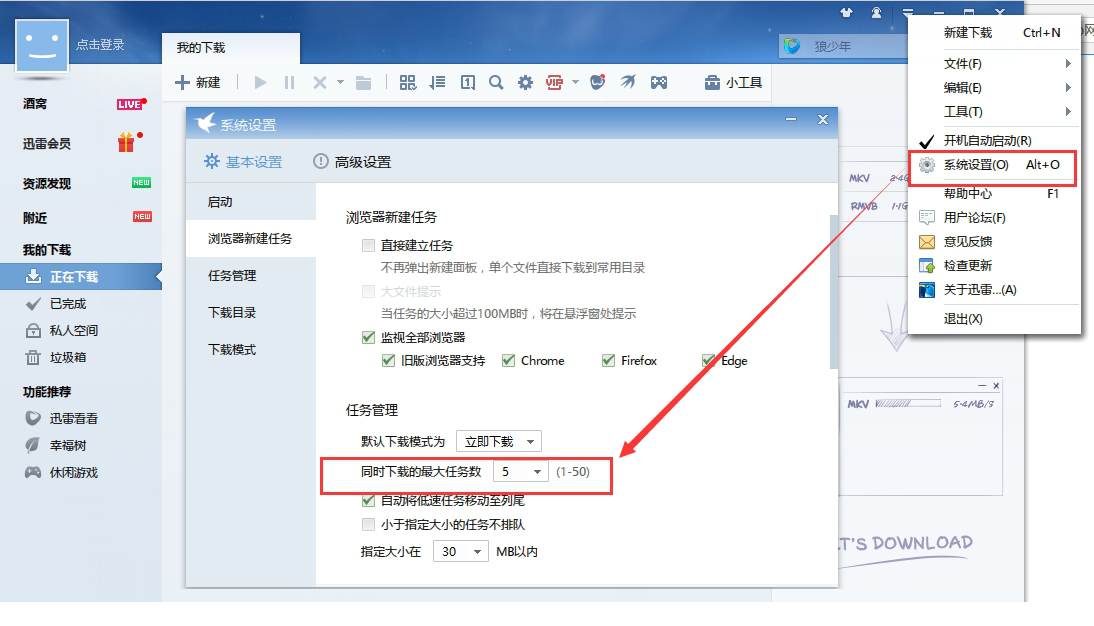The width and height of the screenshot is (1094, 626).
Task: Click the settings dialog vertical scrollbar
Action: (x=833, y=290)
